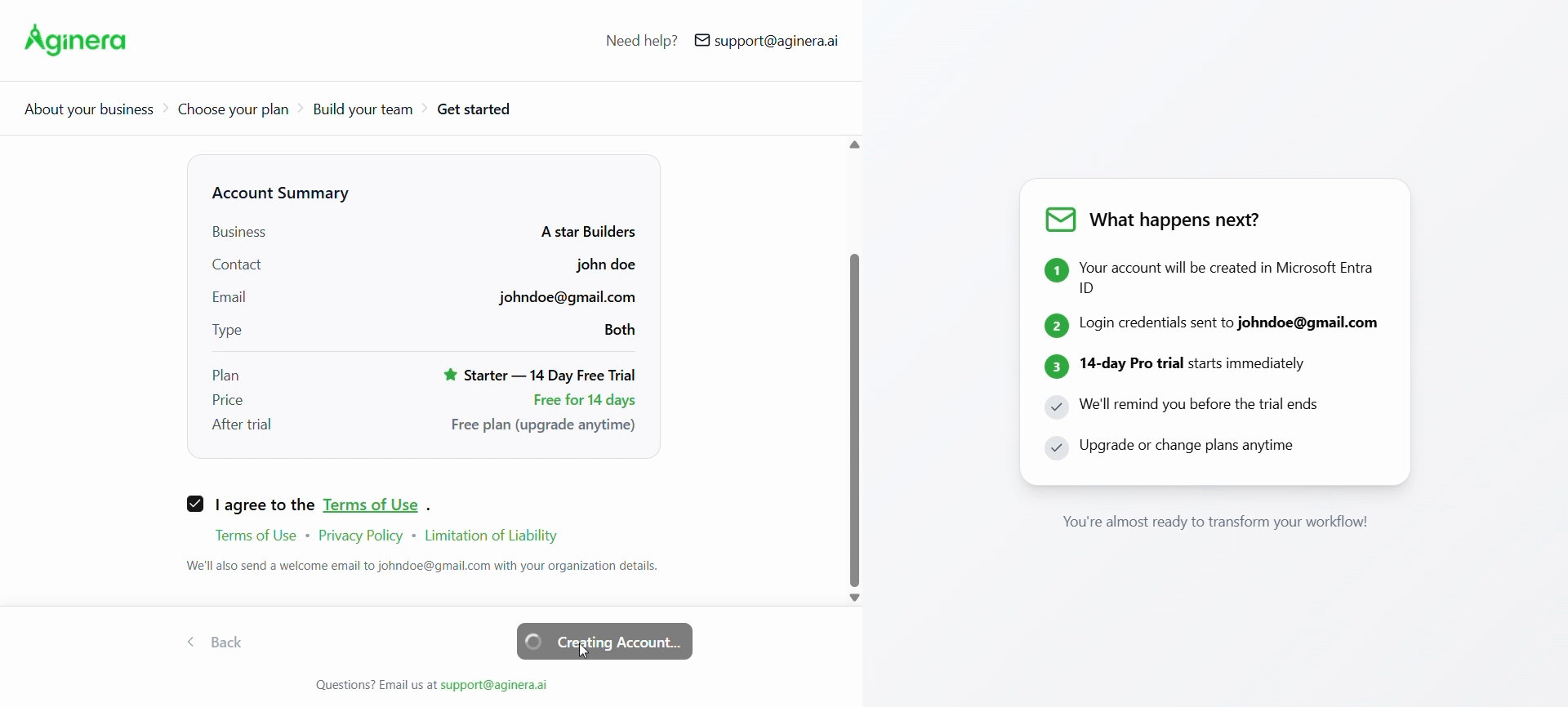Go to About your business step
The image size is (1568, 707).
89,110
